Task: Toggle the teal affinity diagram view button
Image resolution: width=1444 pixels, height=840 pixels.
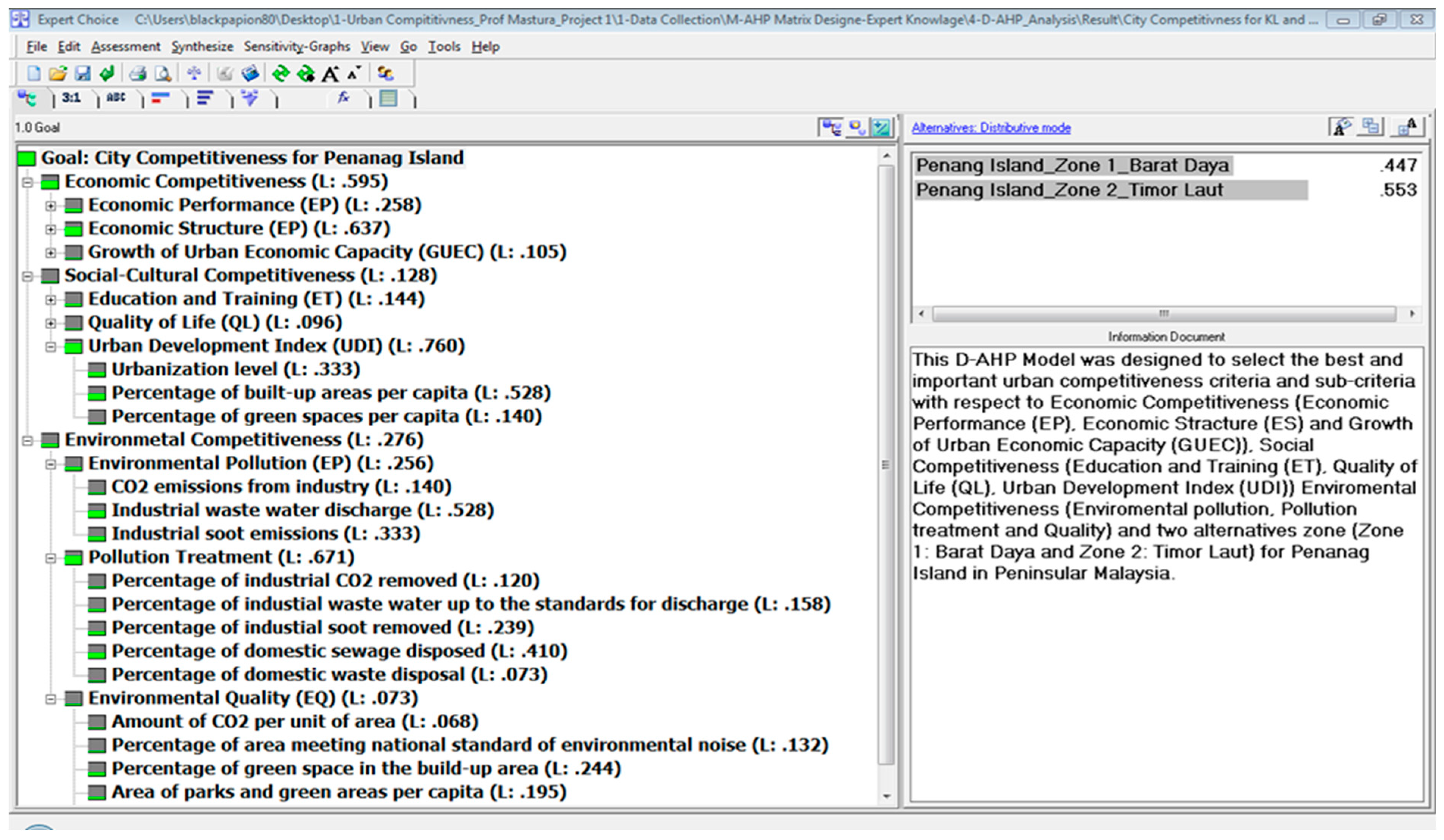Action: (881, 127)
